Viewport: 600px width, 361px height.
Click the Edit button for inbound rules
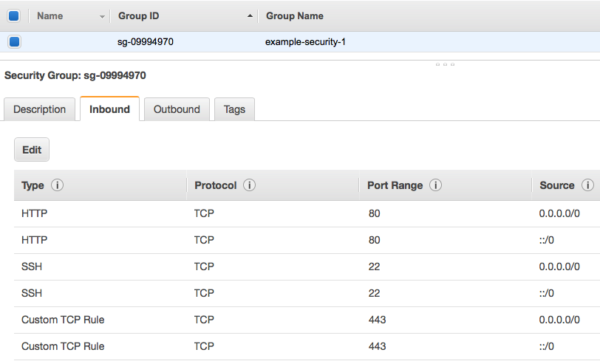32,150
